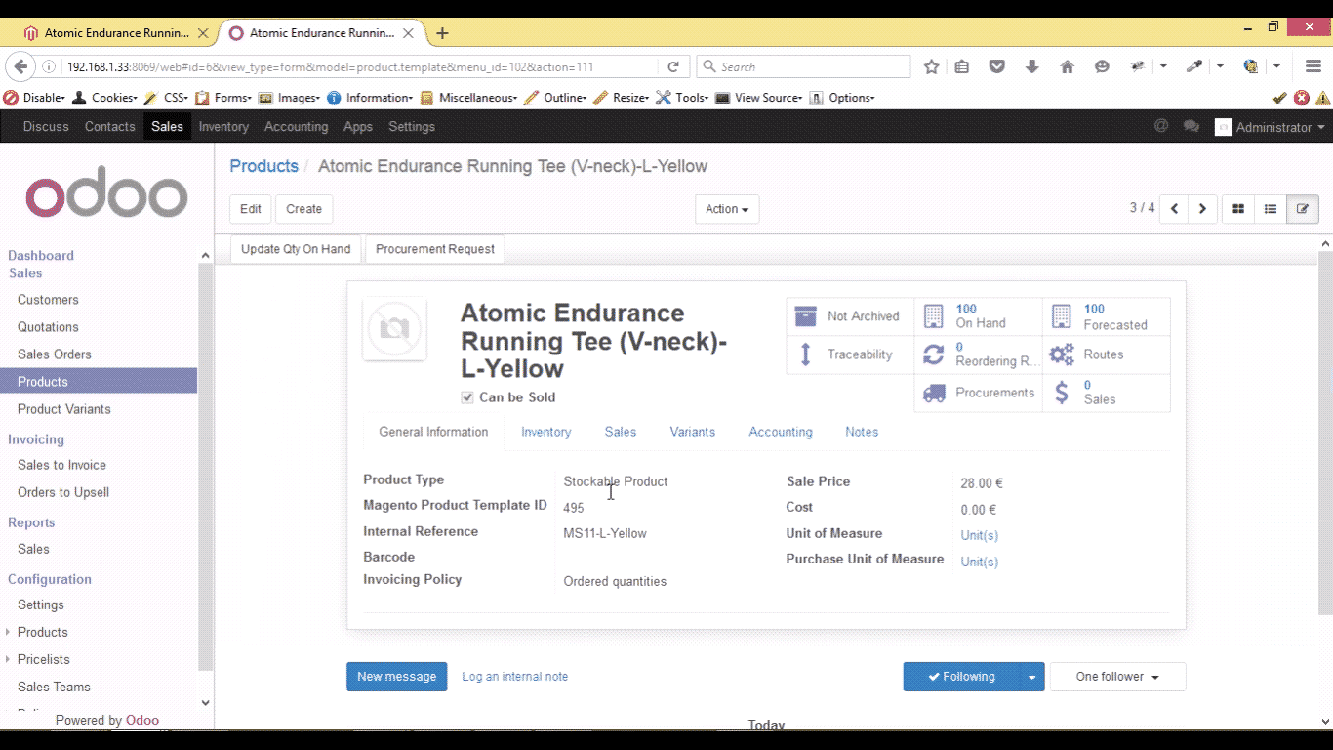The image size is (1333, 750).
Task: Open the Forms developer toolbar menu
Action: pyautogui.click(x=224, y=98)
